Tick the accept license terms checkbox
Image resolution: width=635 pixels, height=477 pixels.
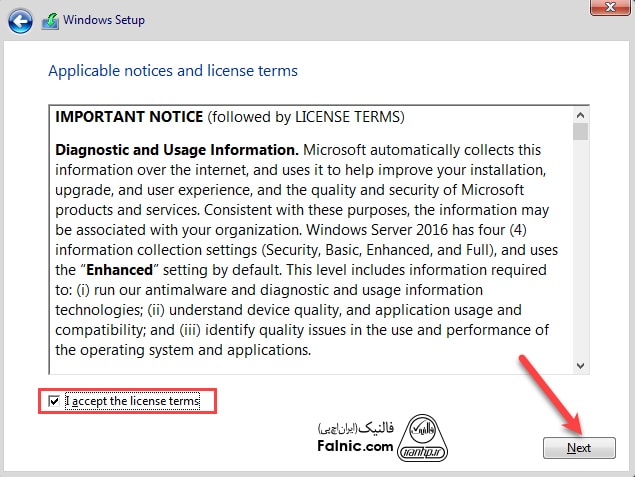tap(56, 401)
